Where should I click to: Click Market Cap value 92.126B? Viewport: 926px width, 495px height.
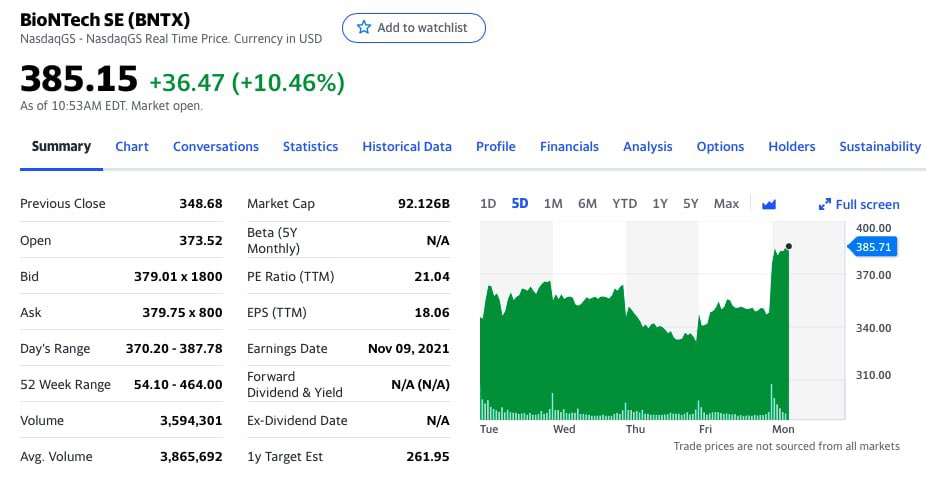[423, 204]
